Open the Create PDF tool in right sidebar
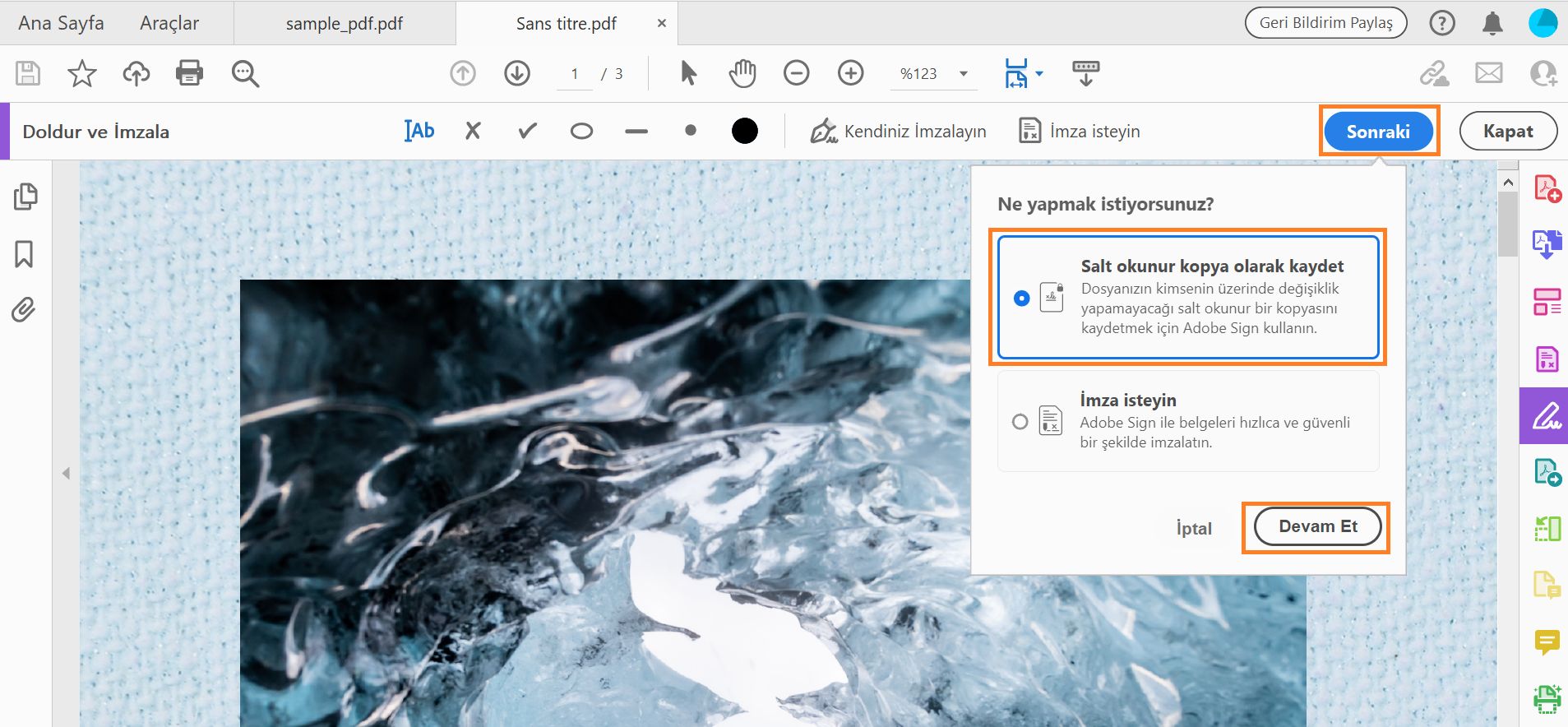Image resolution: width=1568 pixels, height=727 pixels. coord(1547,188)
